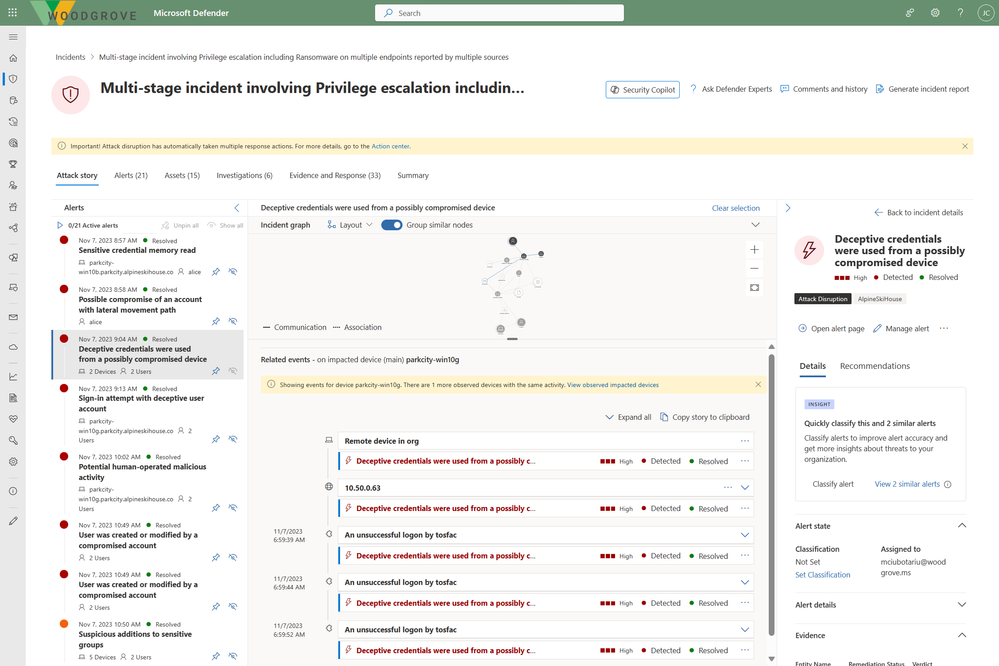Open the Email envelope icon in sidebar
The height and width of the screenshot is (666, 999).
click(13, 317)
